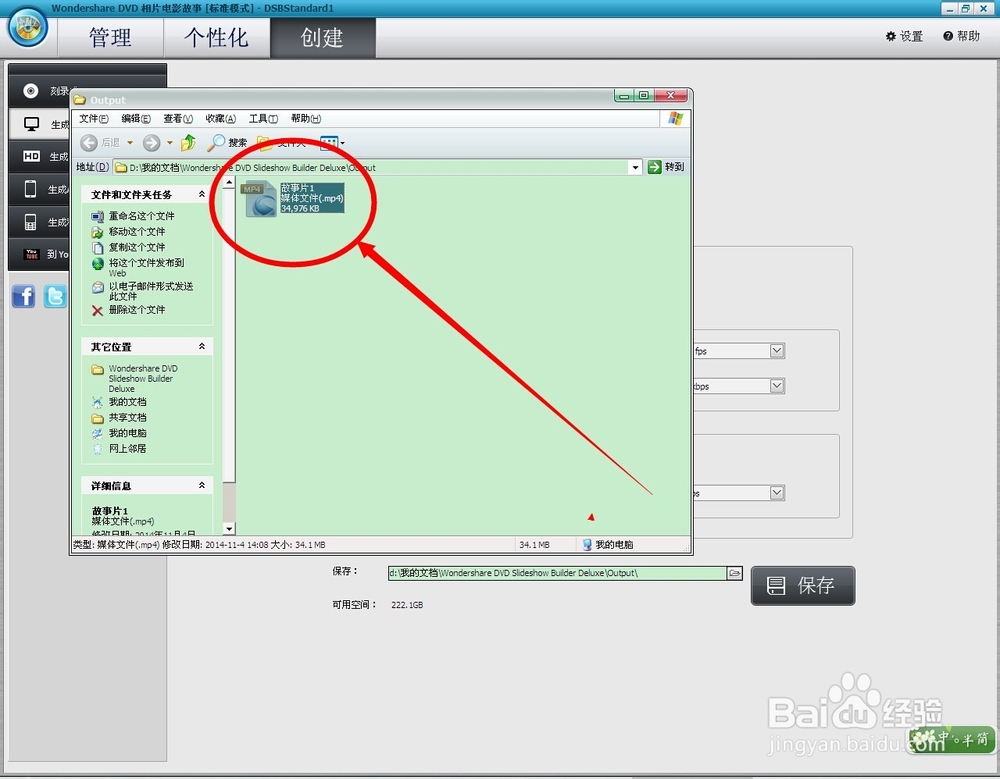
Task: Expand the address bar dropdown
Action: click(635, 167)
